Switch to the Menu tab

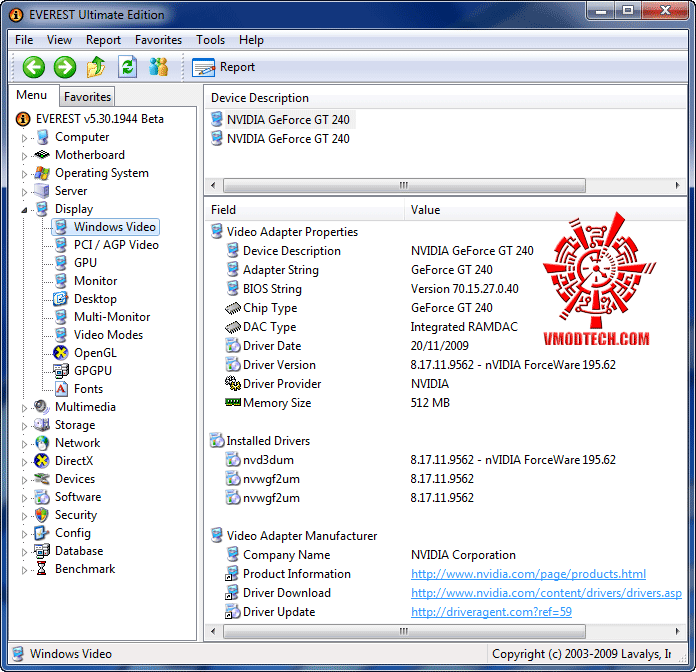[x=31, y=95]
